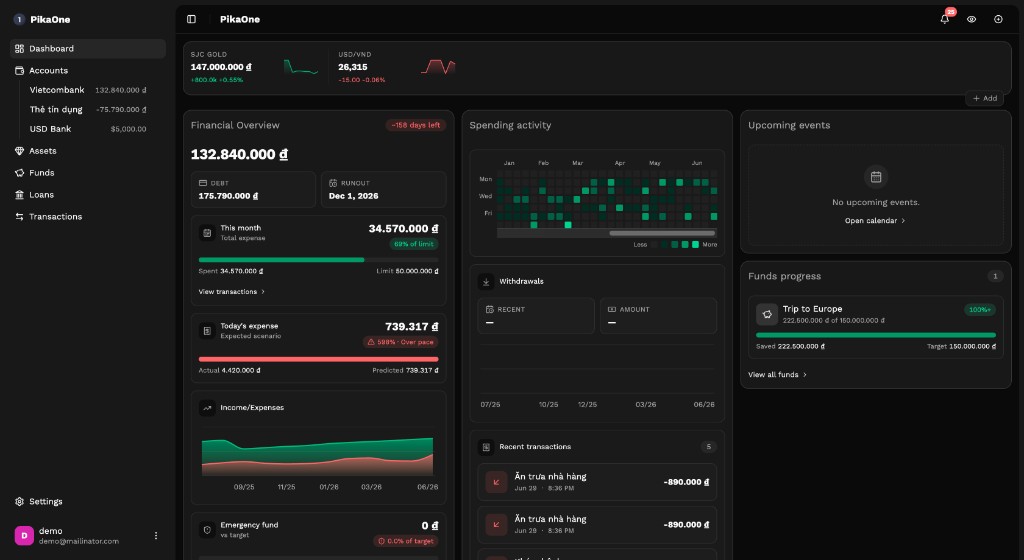Image resolution: width=1024 pixels, height=560 pixels.
Task: Open Accounts in the sidebar
Action: pos(88,70)
